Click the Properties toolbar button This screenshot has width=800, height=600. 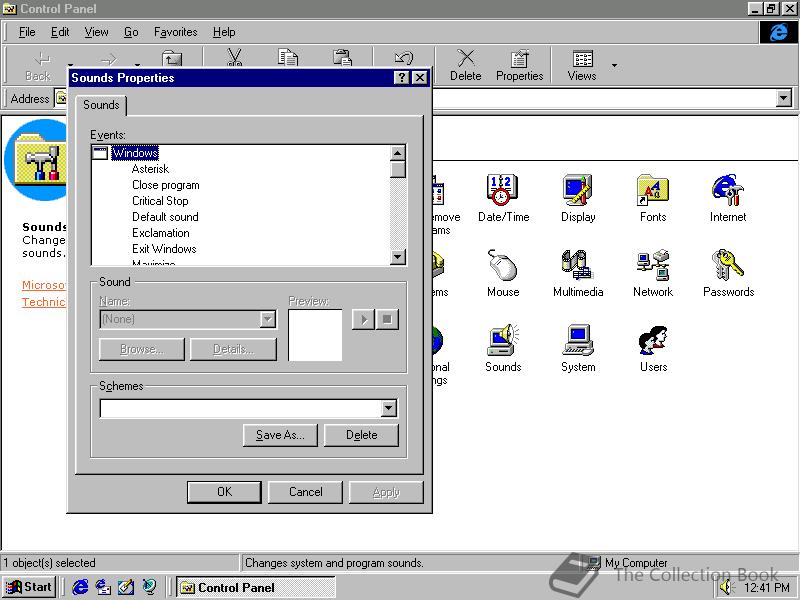pos(519,65)
